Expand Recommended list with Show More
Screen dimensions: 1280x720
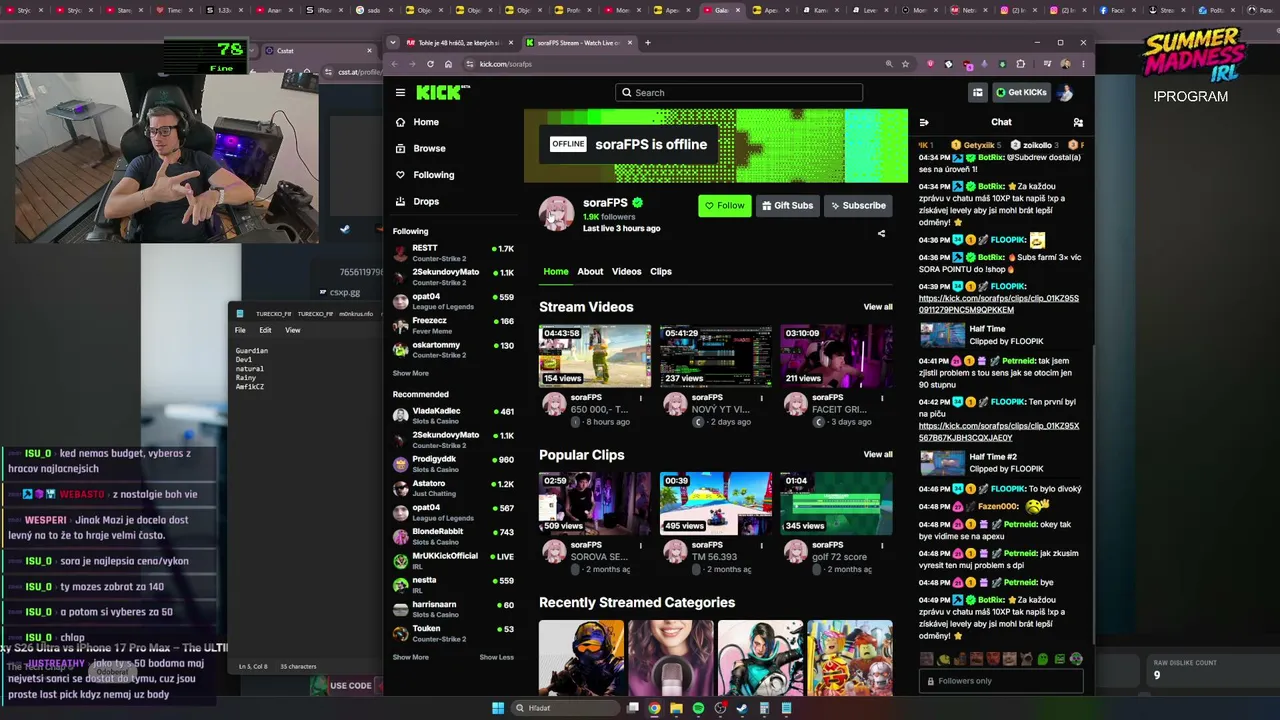pos(410,657)
